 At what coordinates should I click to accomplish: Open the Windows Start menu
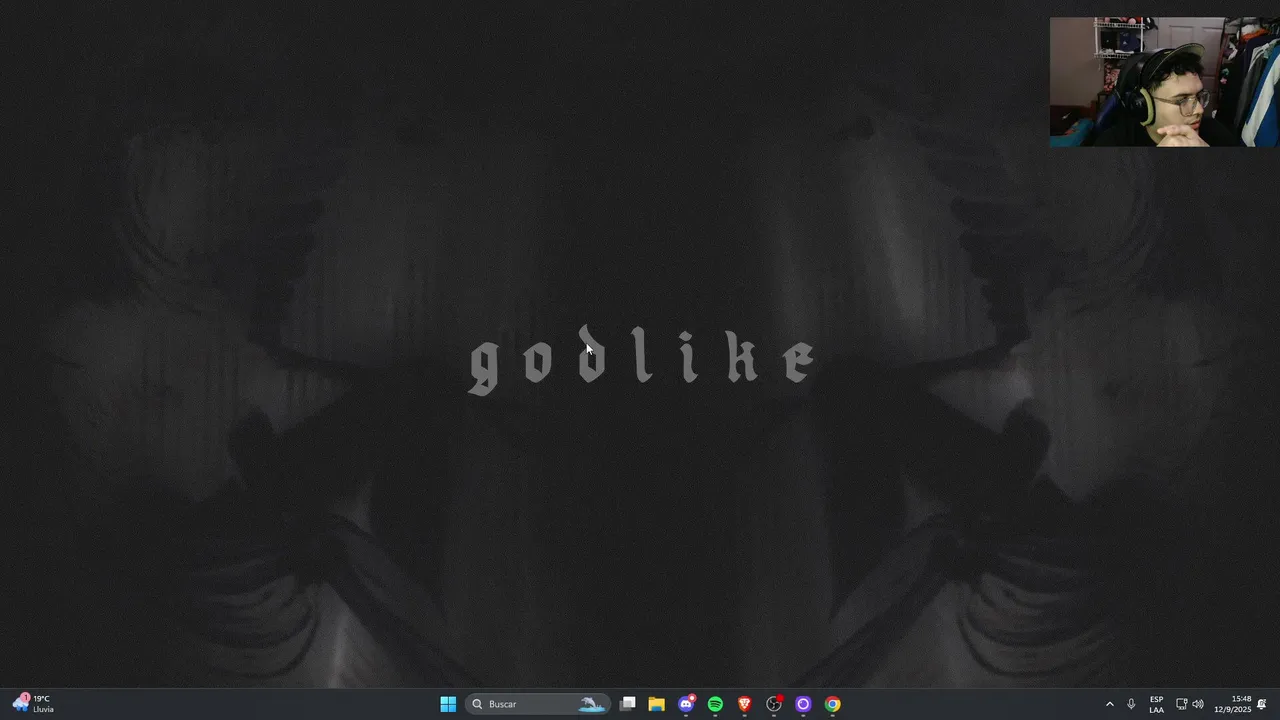coord(448,704)
